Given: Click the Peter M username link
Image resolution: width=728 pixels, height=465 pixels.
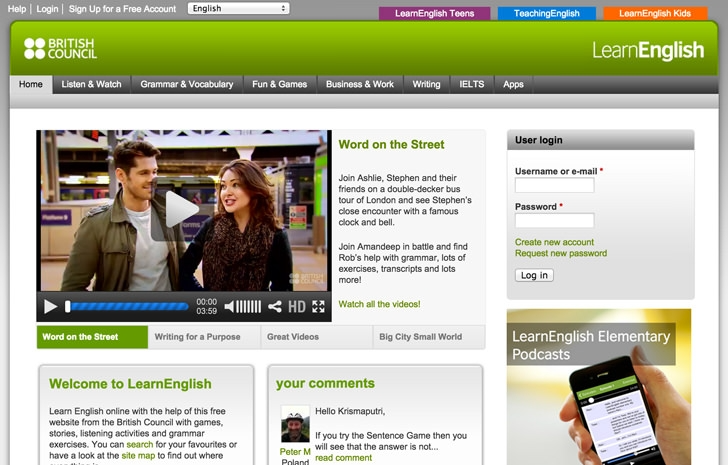Looking at the screenshot, I should (x=295, y=452).
